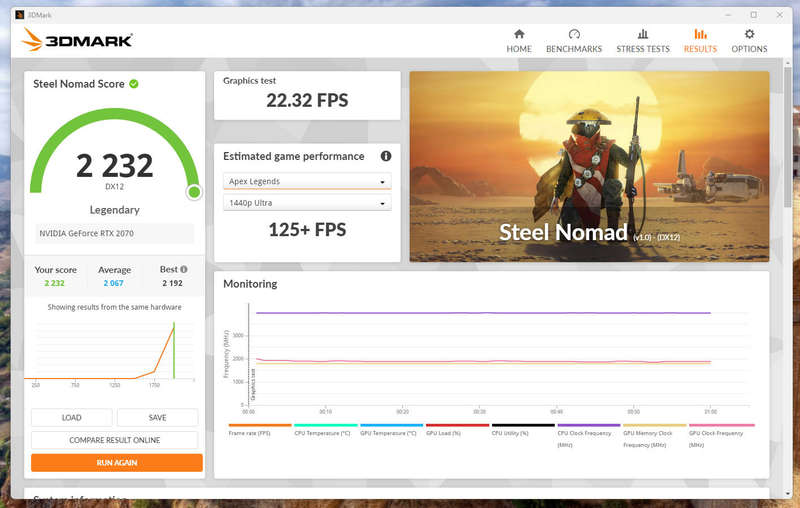The width and height of the screenshot is (800, 508).
Task: Click the score distribution chart
Action: 110,353
